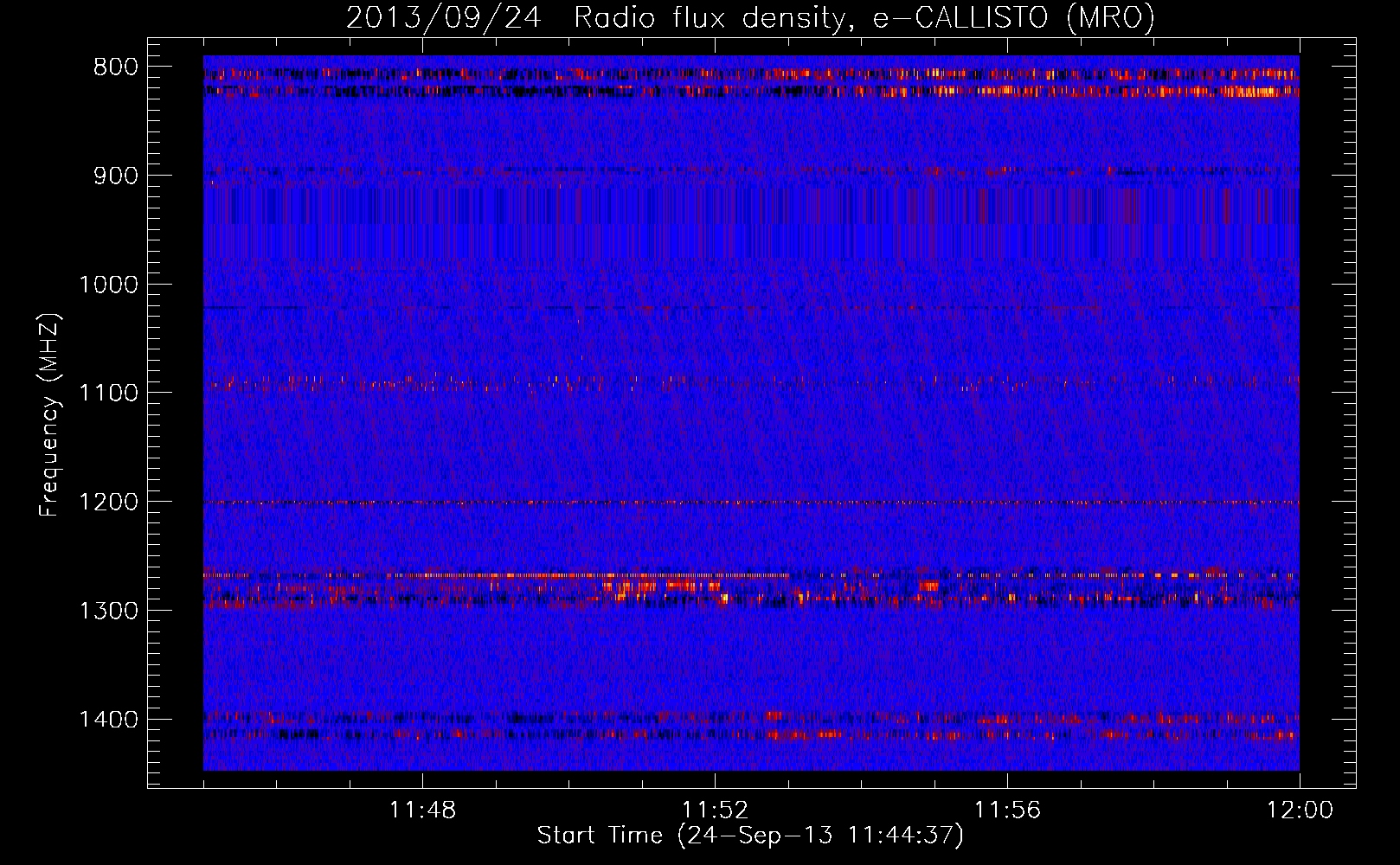Click the 11:48 time tick label
The image size is (1400, 865).
pos(422,811)
